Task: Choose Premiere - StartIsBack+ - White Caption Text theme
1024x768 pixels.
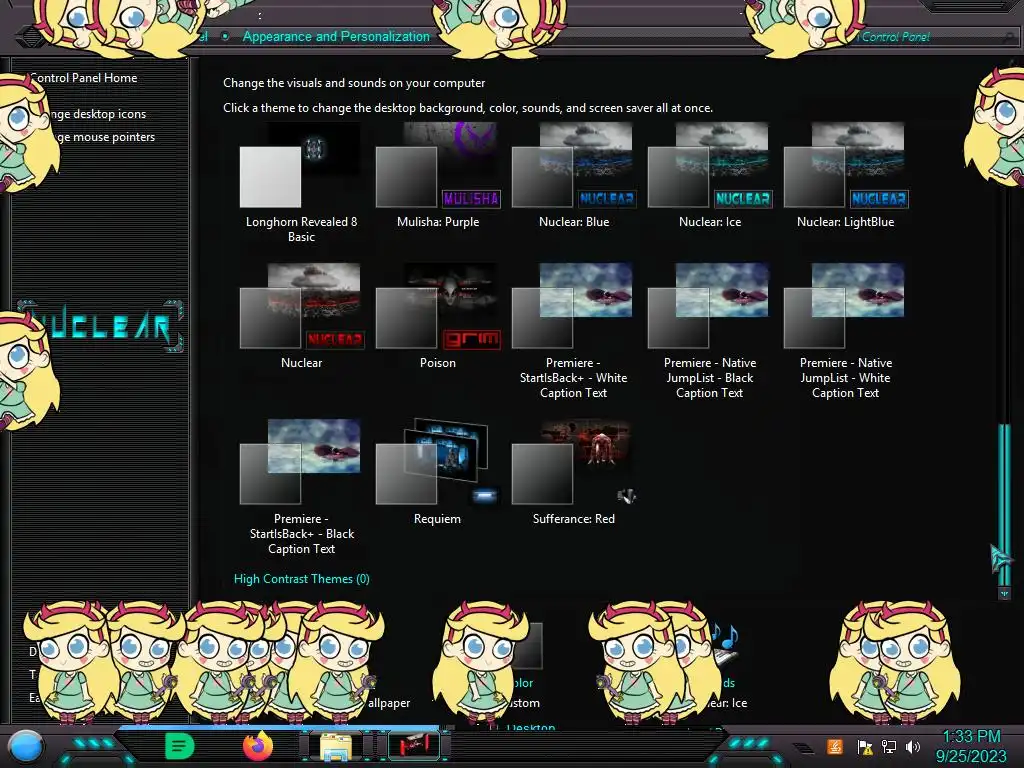Action: (x=573, y=331)
